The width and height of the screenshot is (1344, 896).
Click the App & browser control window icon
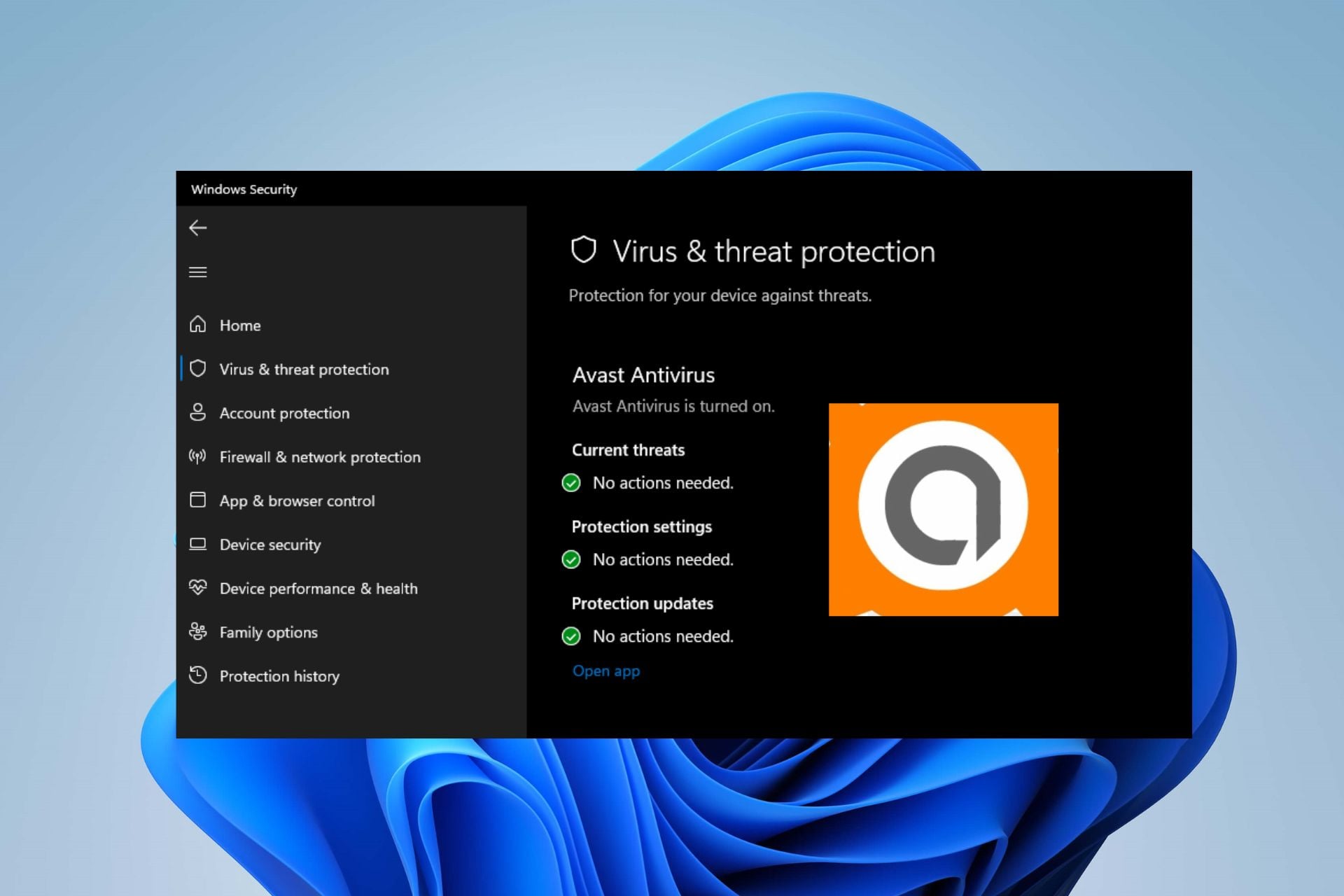pos(198,500)
